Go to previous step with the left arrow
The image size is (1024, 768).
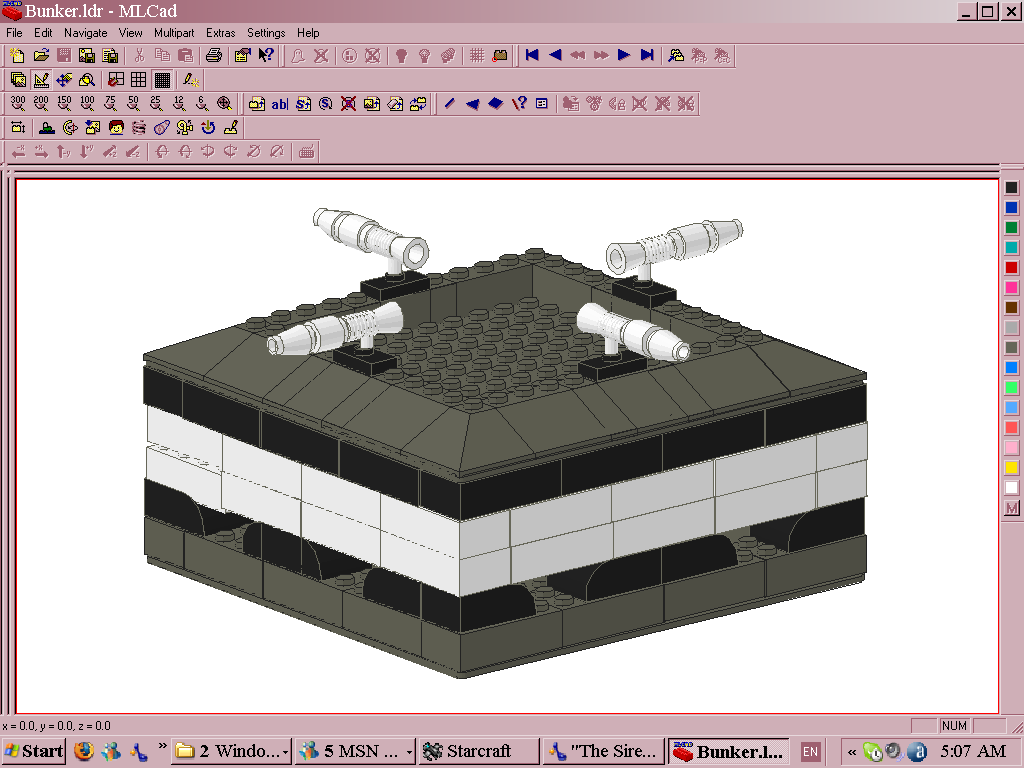coord(555,56)
